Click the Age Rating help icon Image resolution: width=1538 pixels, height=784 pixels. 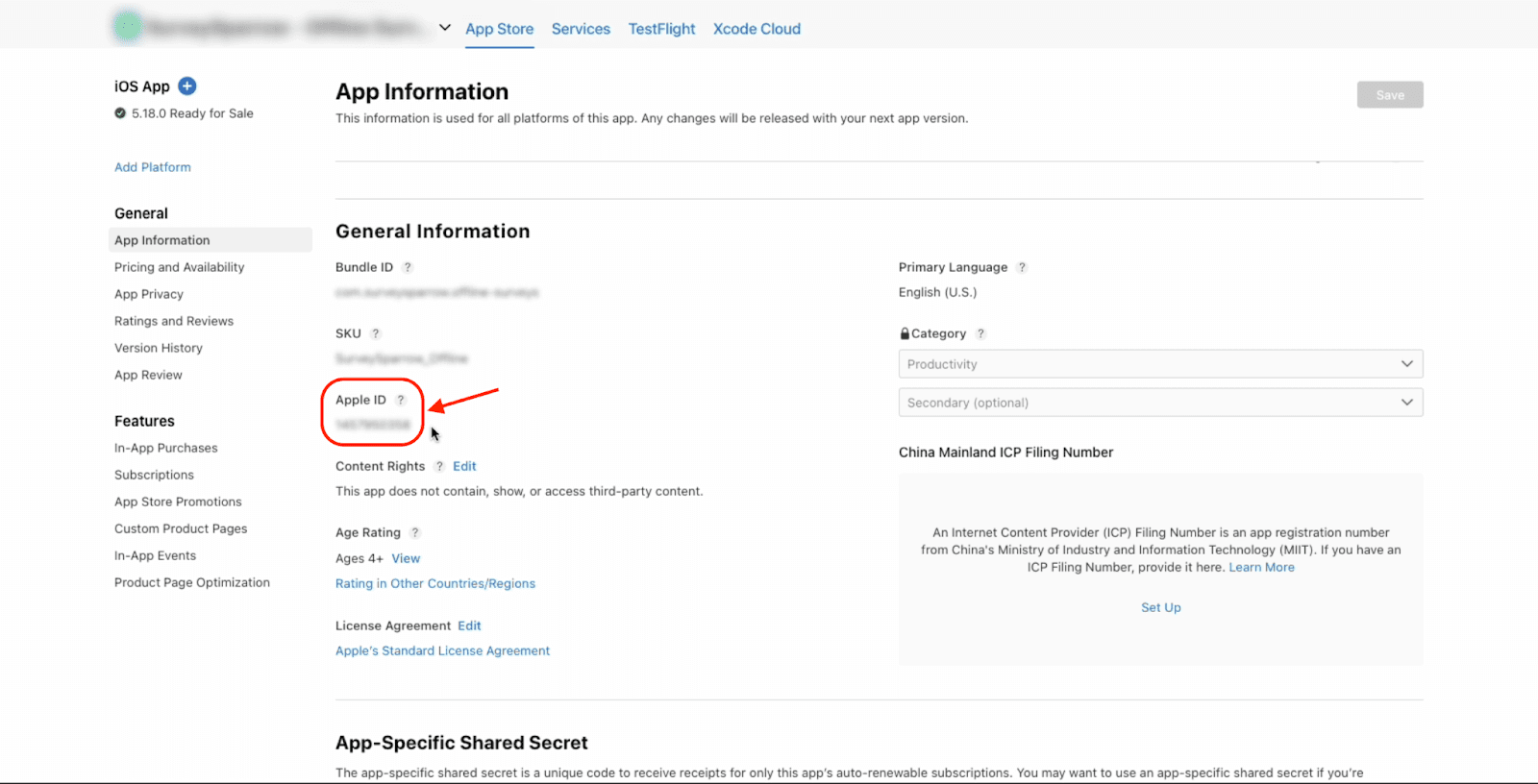415,532
